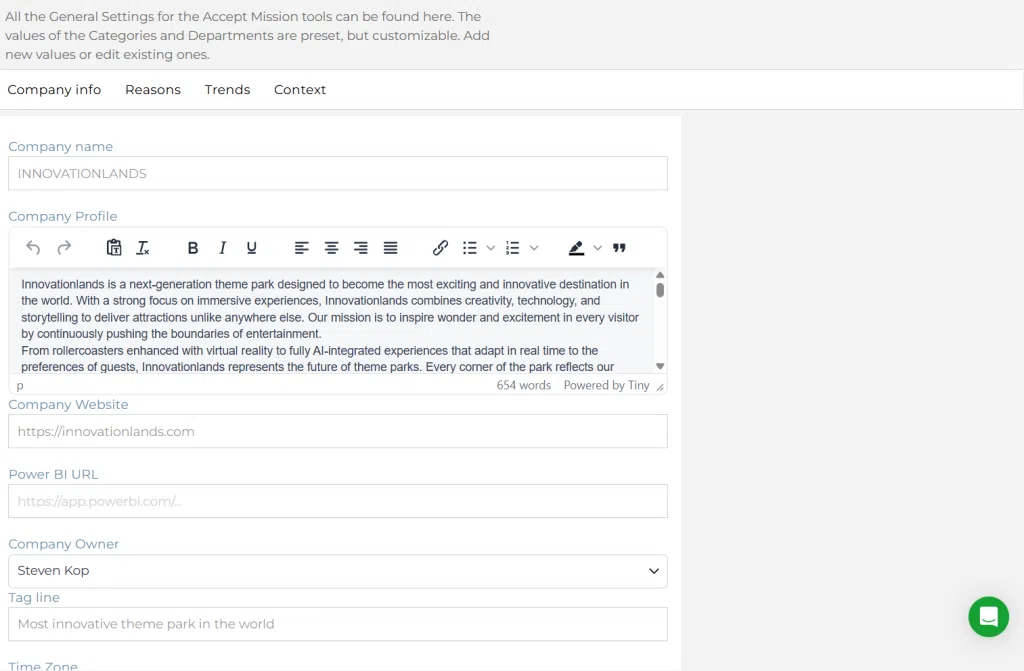Insert a blockquote
This screenshot has height=671, width=1024.
coord(619,248)
